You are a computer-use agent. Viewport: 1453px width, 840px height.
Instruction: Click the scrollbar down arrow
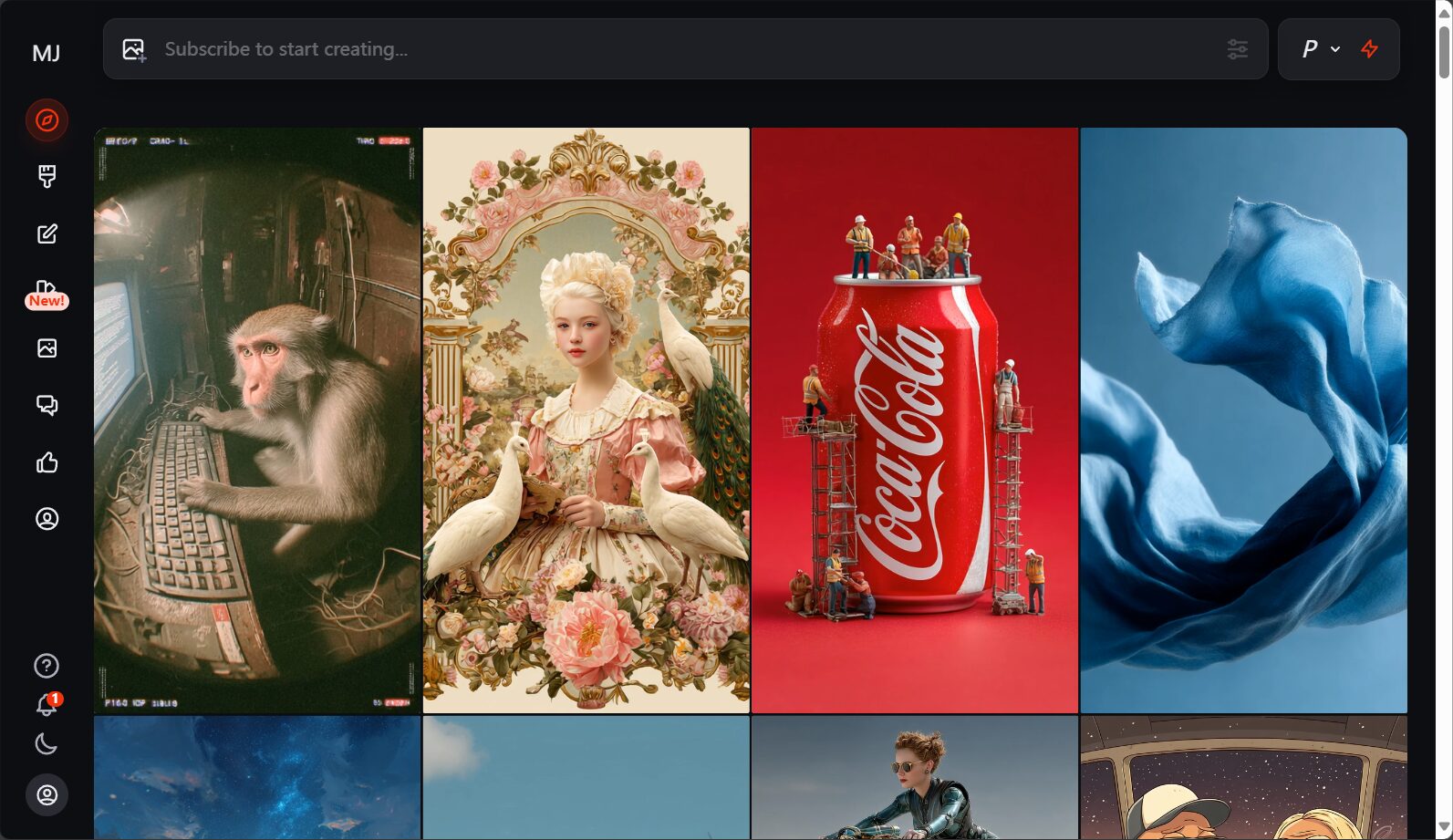[x=1445, y=828]
